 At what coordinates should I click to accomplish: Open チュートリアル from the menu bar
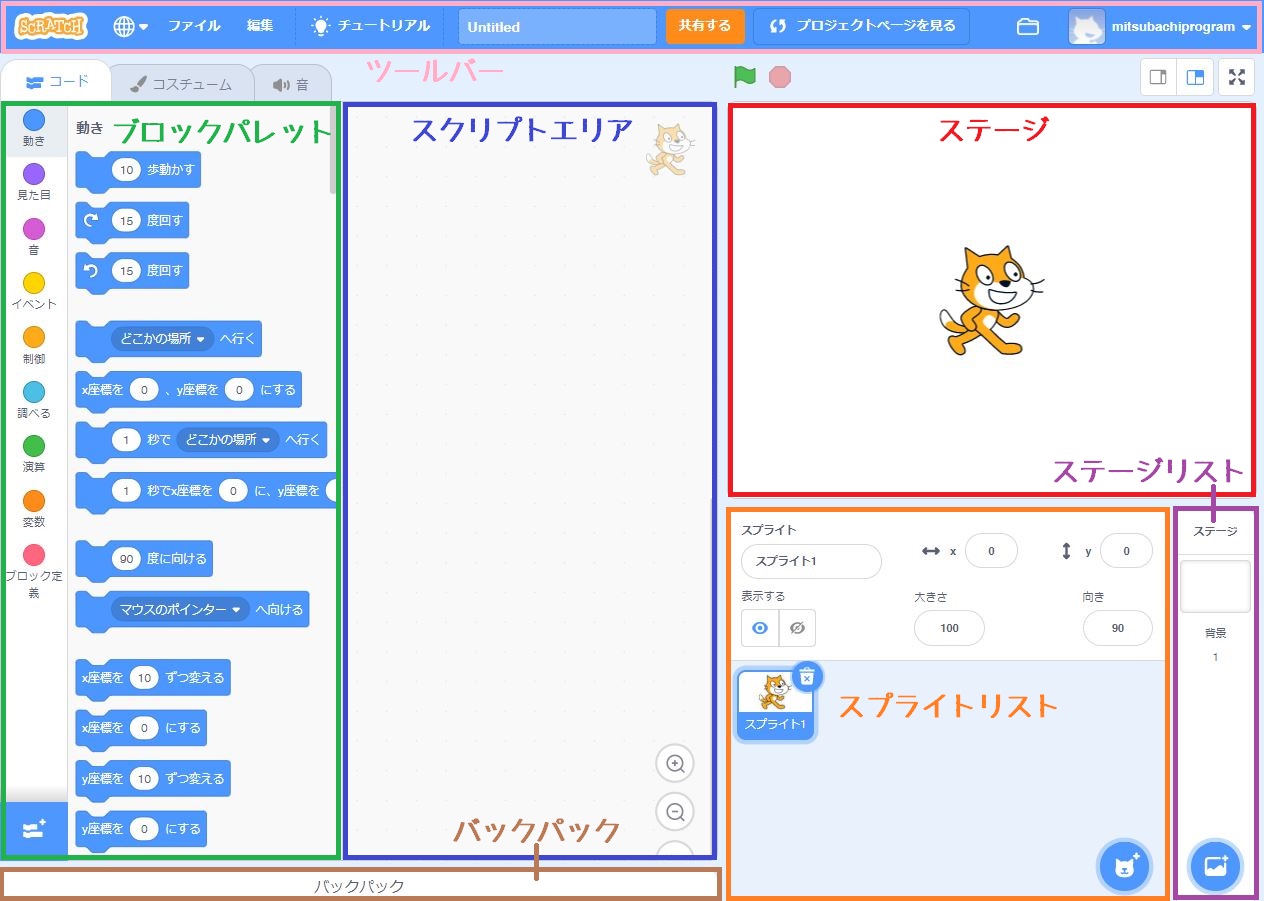pos(370,26)
